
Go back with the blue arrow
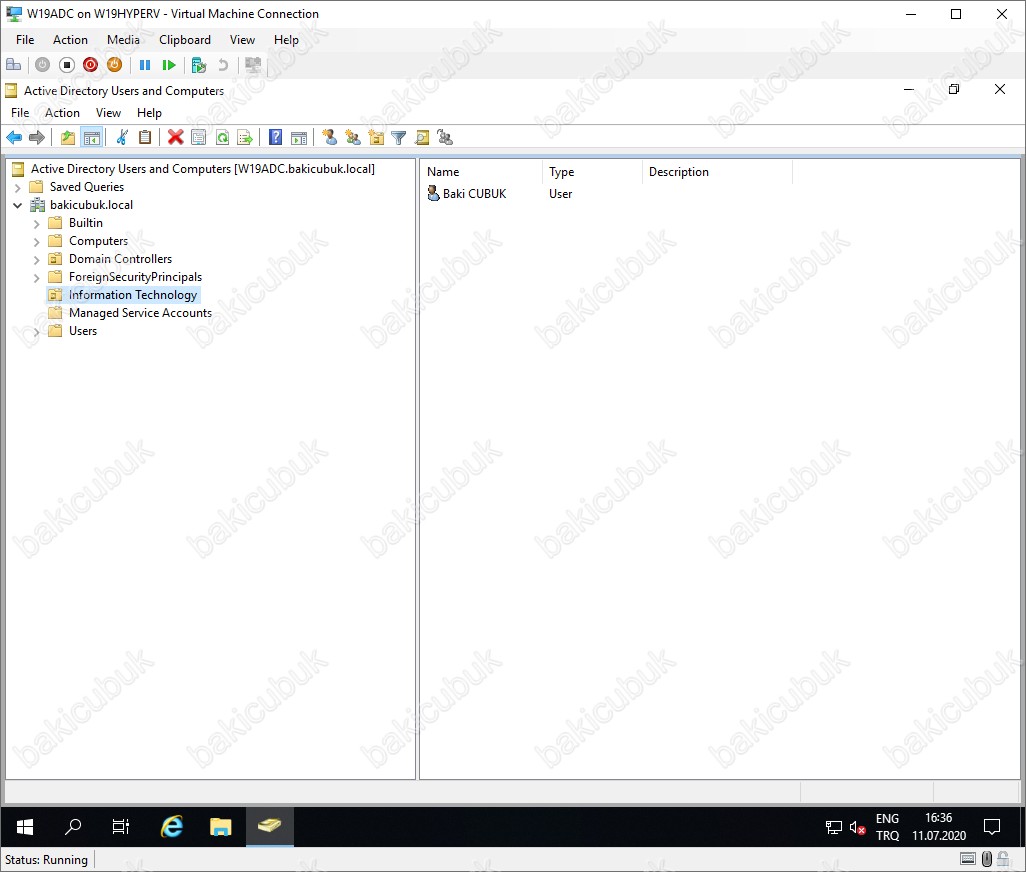click(x=14, y=137)
